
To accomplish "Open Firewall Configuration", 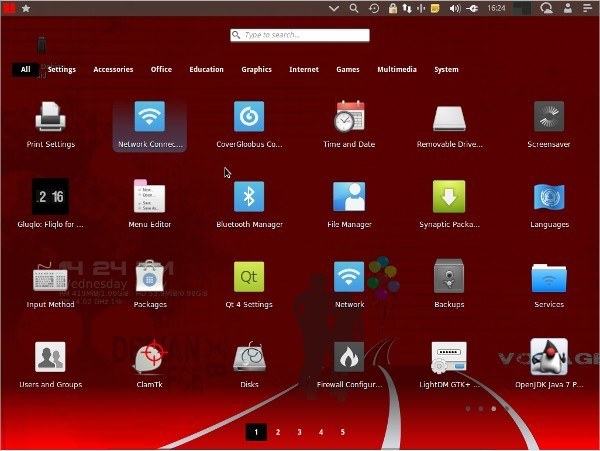I will pos(349,357).
